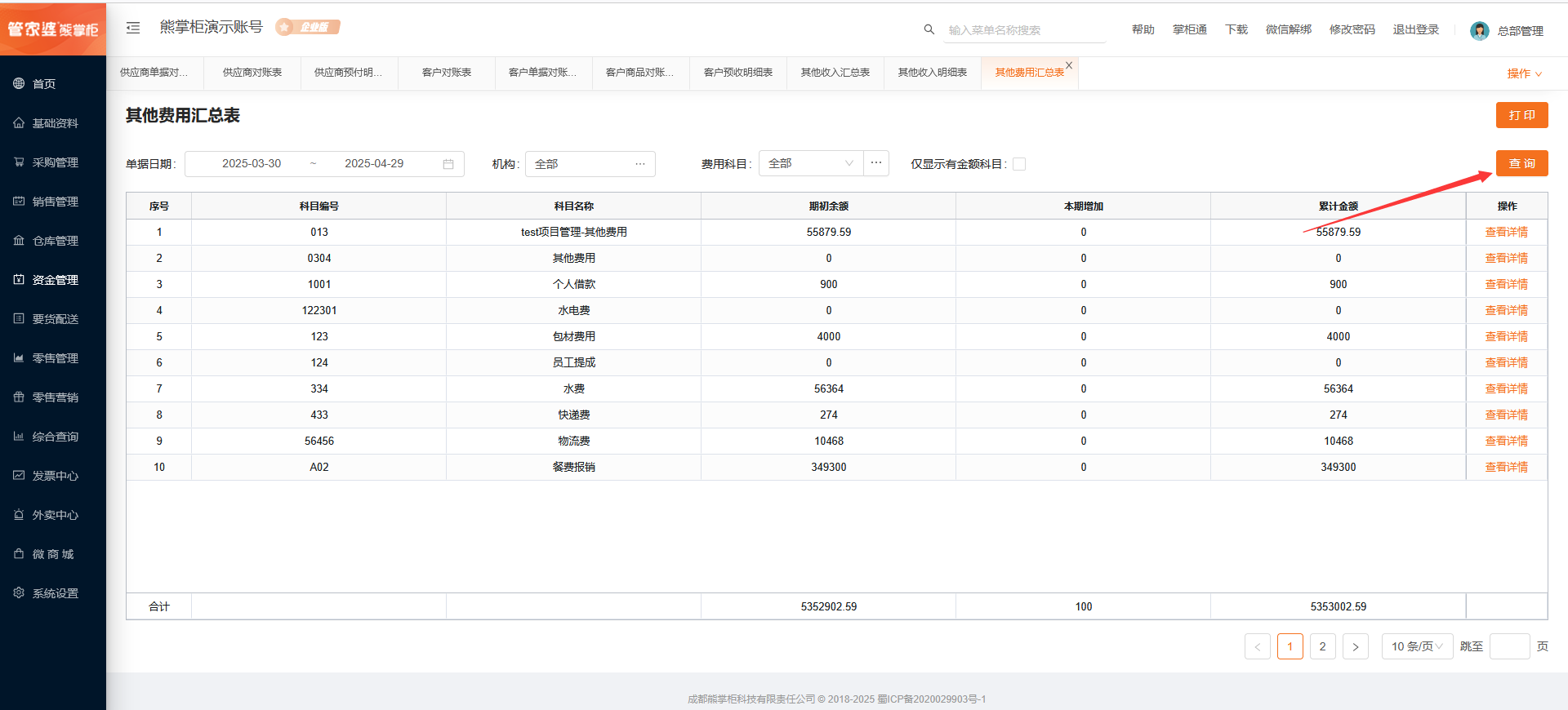Click the 累计金额 column header

(1339, 206)
